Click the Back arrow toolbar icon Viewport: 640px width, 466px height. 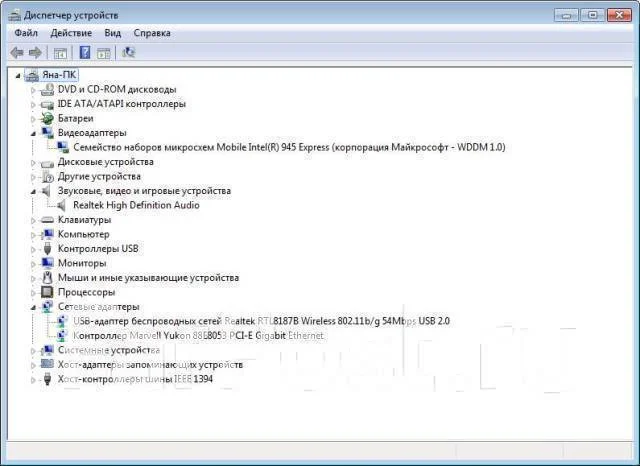click(x=17, y=52)
